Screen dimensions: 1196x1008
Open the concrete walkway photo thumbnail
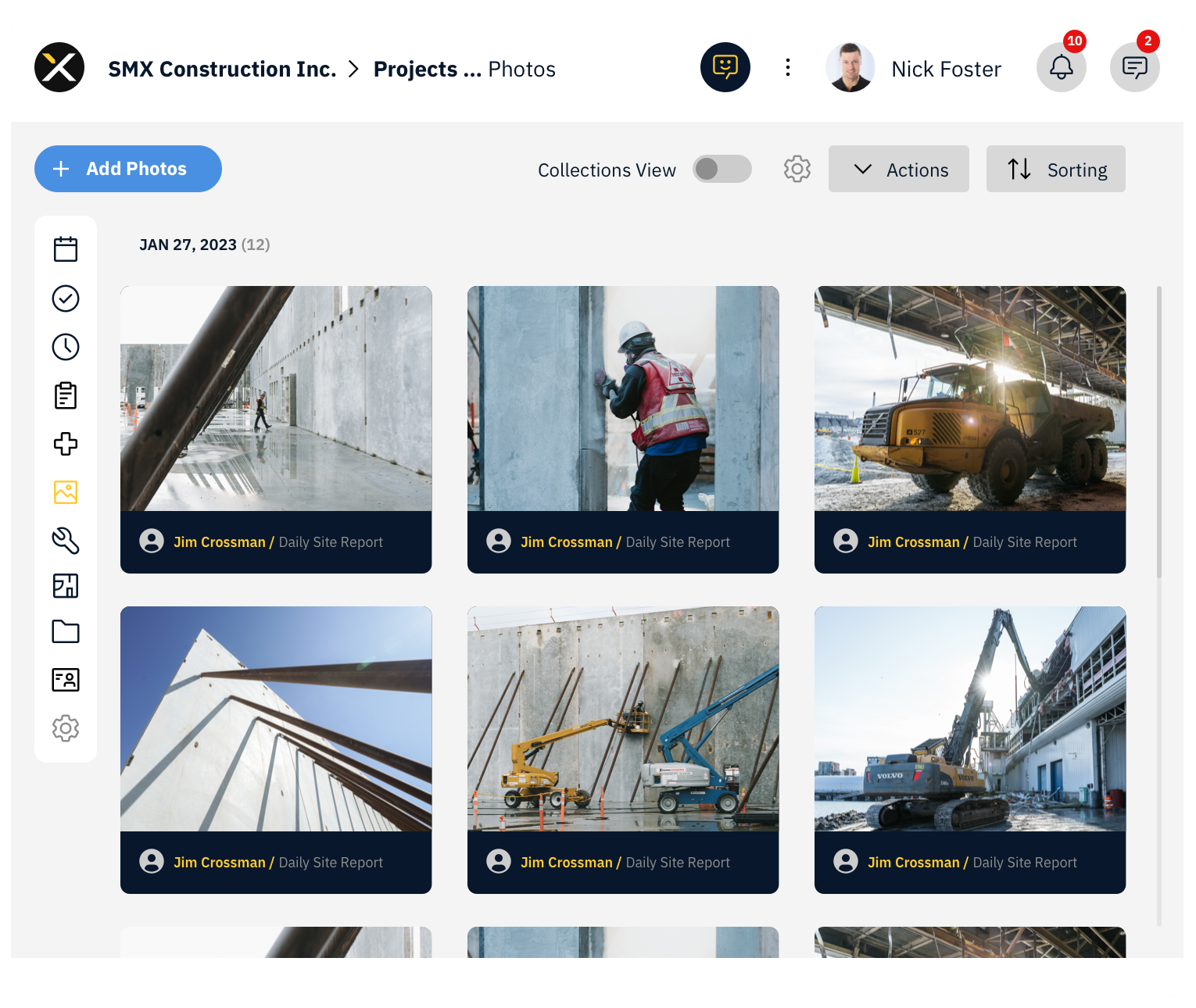[x=276, y=399]
